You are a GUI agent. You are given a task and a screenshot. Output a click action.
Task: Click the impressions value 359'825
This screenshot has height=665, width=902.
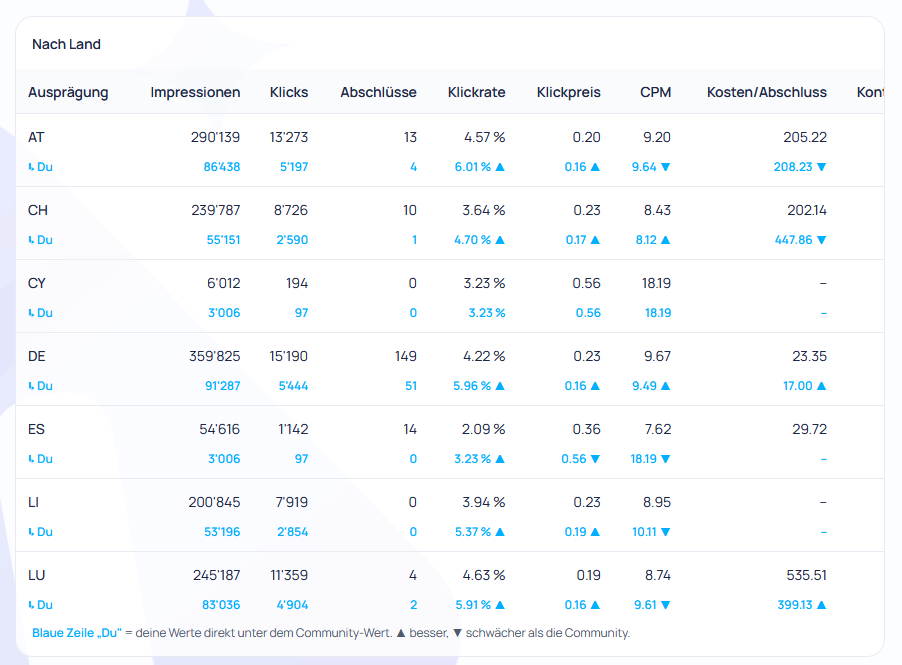click(215, 357)
